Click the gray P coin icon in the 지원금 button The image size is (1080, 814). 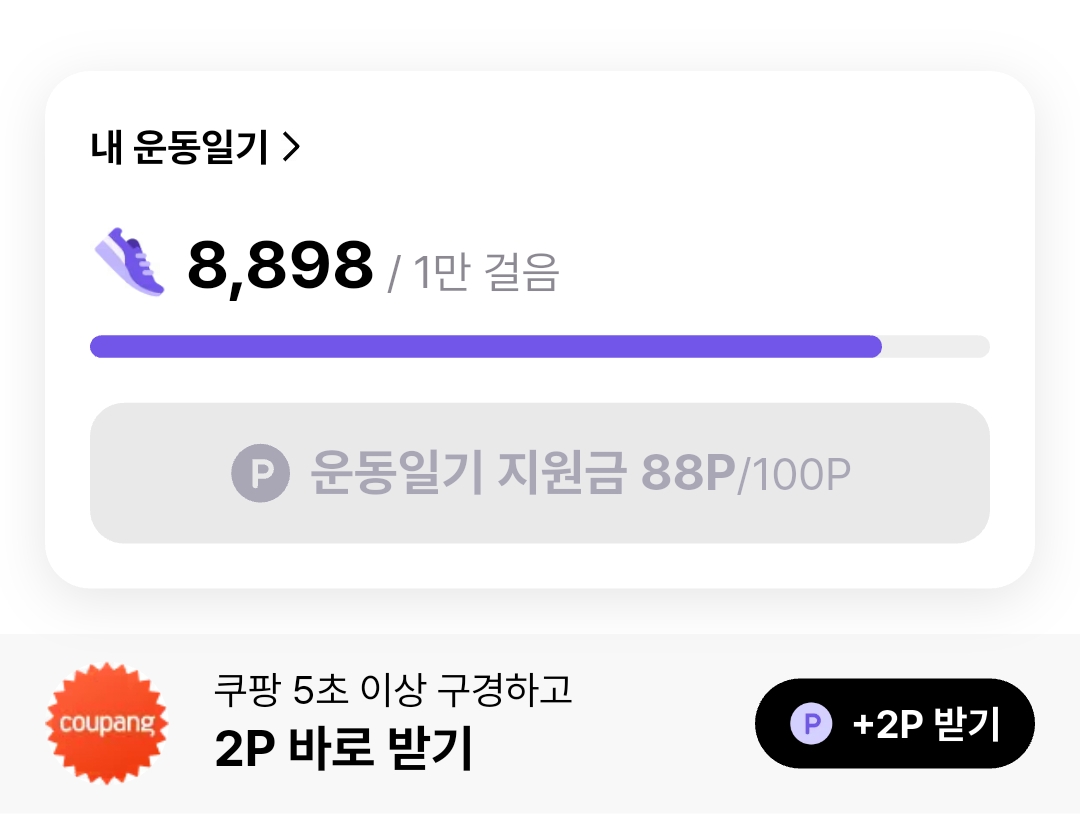[x=260, y=474]
